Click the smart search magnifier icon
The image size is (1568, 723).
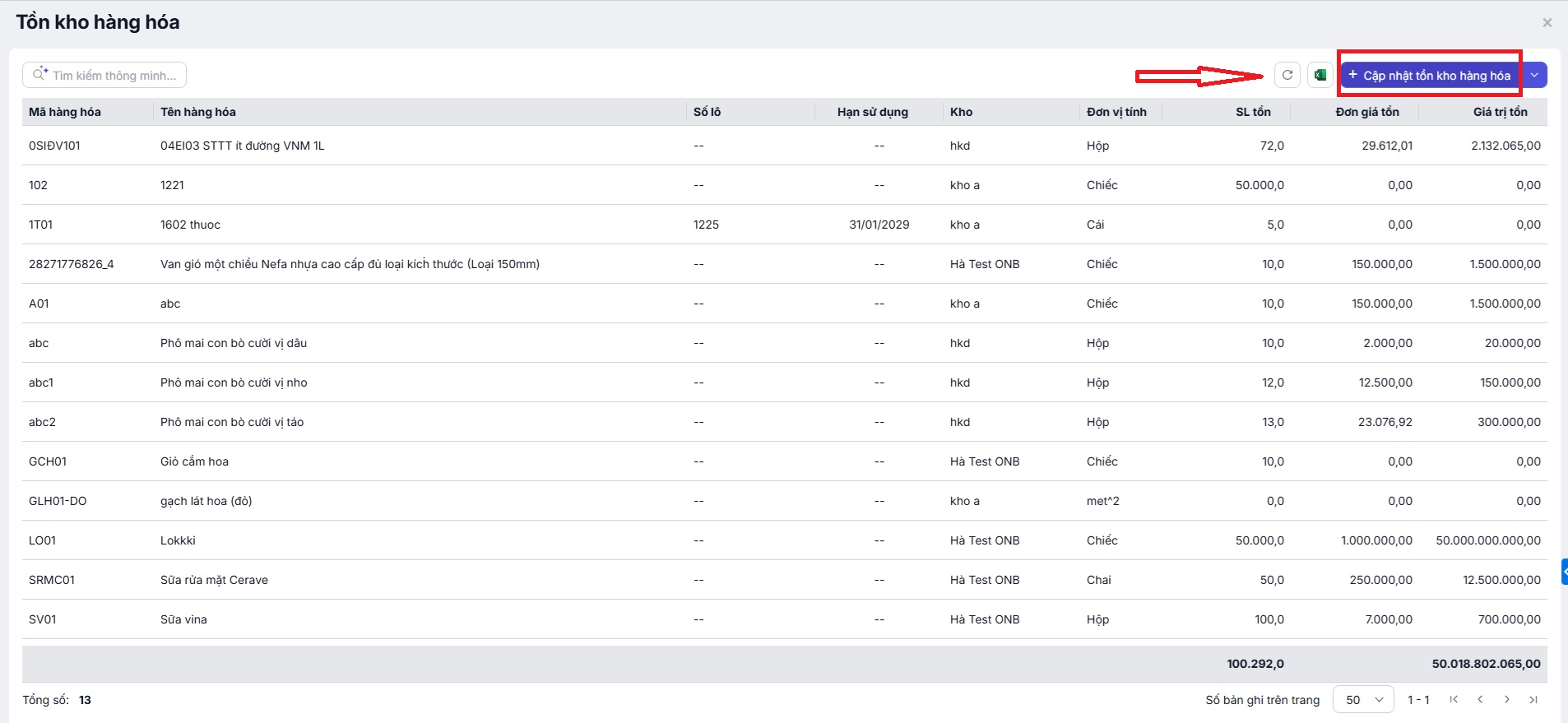[39, 75]
